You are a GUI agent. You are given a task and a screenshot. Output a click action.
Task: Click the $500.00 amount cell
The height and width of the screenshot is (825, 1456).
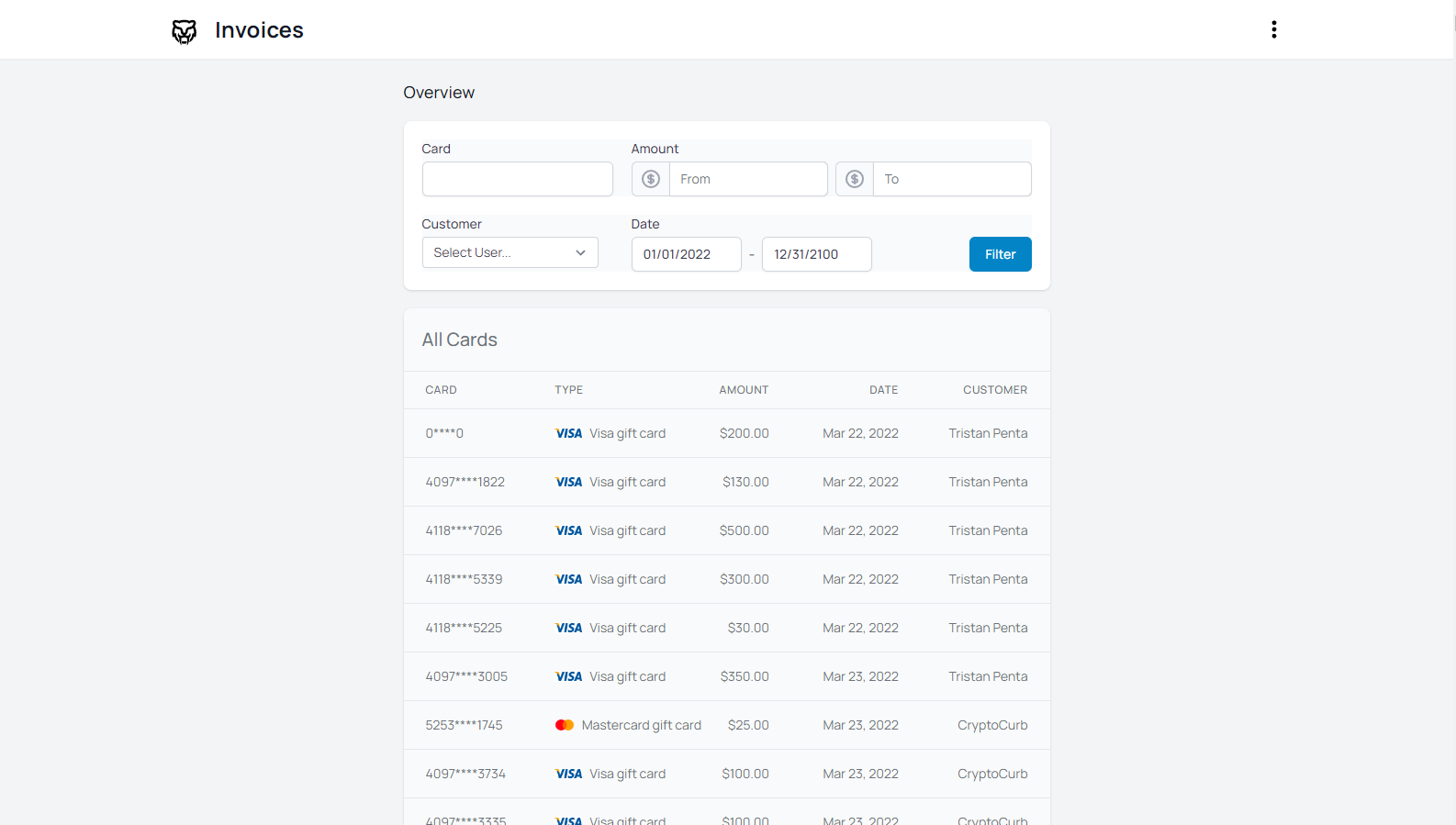745,530
